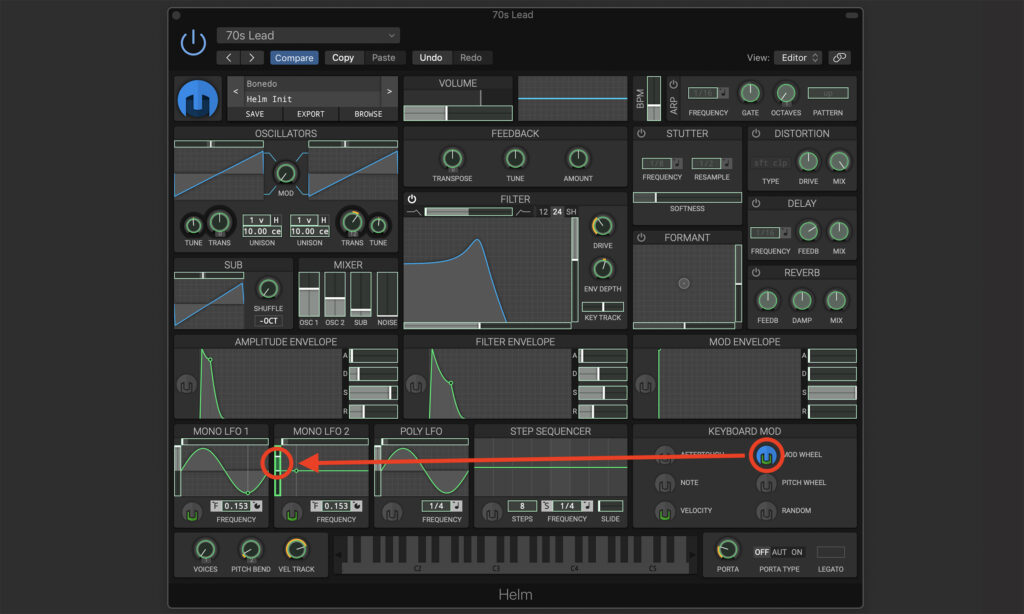This screenshot has height=614, width=1024.
Task: Click the Mono LFO 1 modulation source icon
Action: [x=191, y=513]
